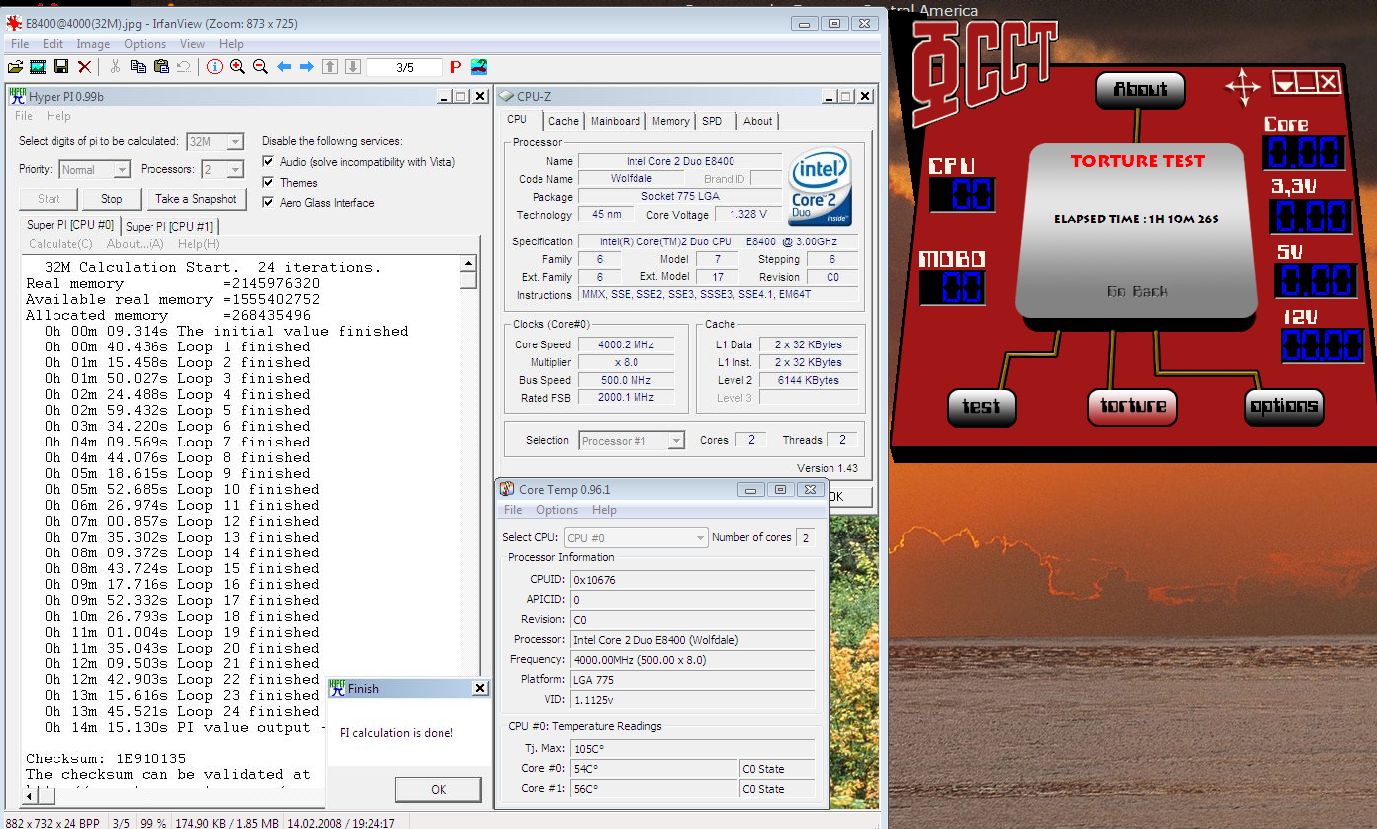Go to next image with right arrow

pos(307,67)
